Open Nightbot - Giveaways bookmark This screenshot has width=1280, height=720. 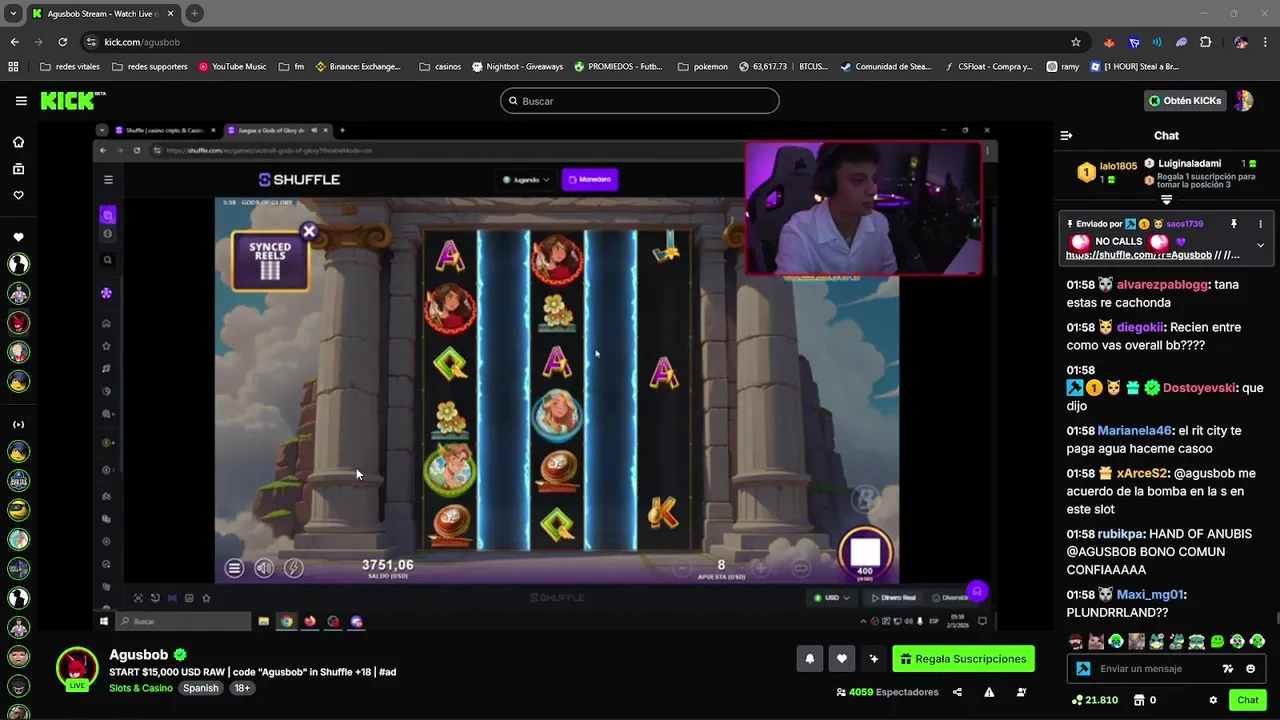click(518, 67)
